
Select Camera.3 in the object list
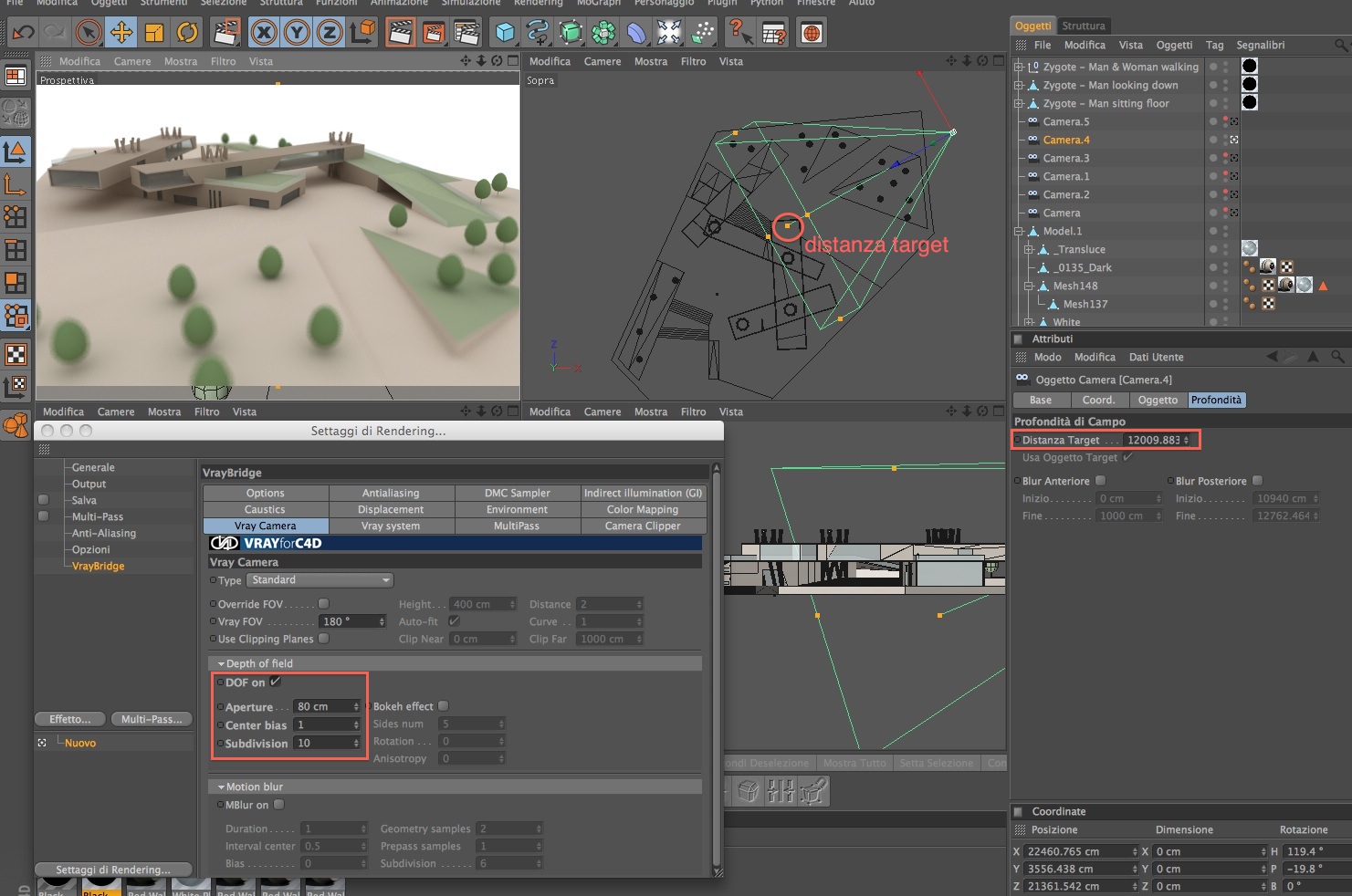pyautogui.click(x=1066, y=158)
